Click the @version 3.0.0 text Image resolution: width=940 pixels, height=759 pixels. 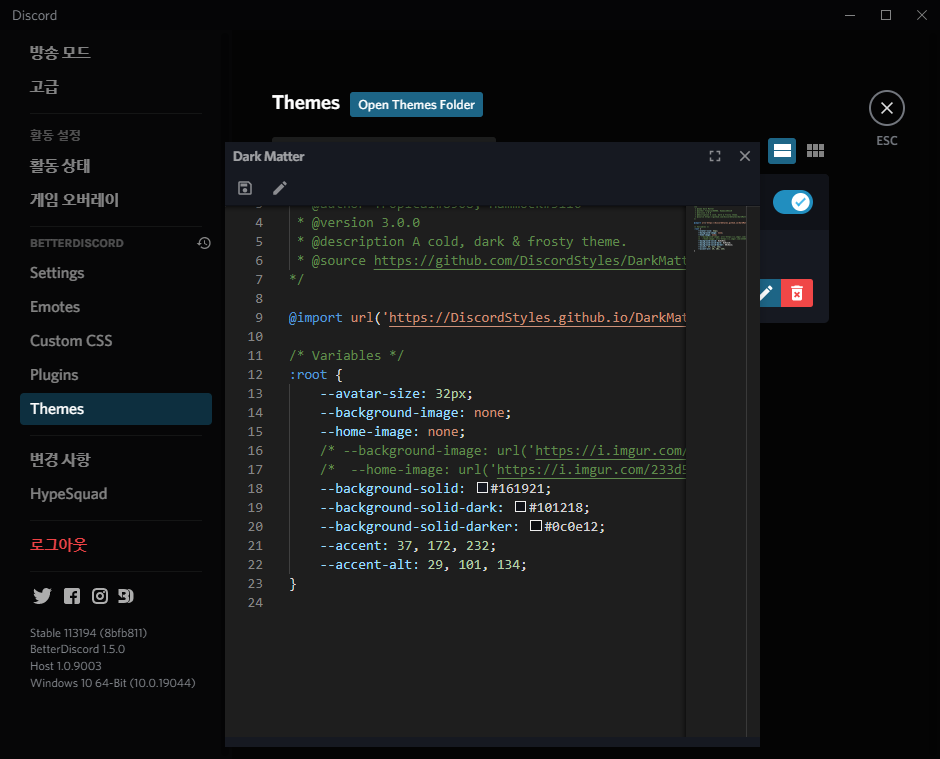[x=365, y=222]
